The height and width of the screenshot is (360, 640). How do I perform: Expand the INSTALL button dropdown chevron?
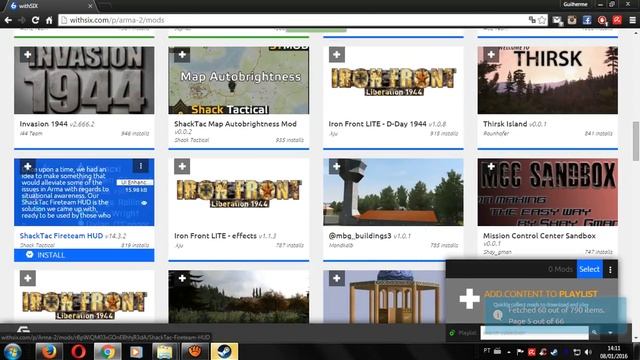tap(29, 255)
